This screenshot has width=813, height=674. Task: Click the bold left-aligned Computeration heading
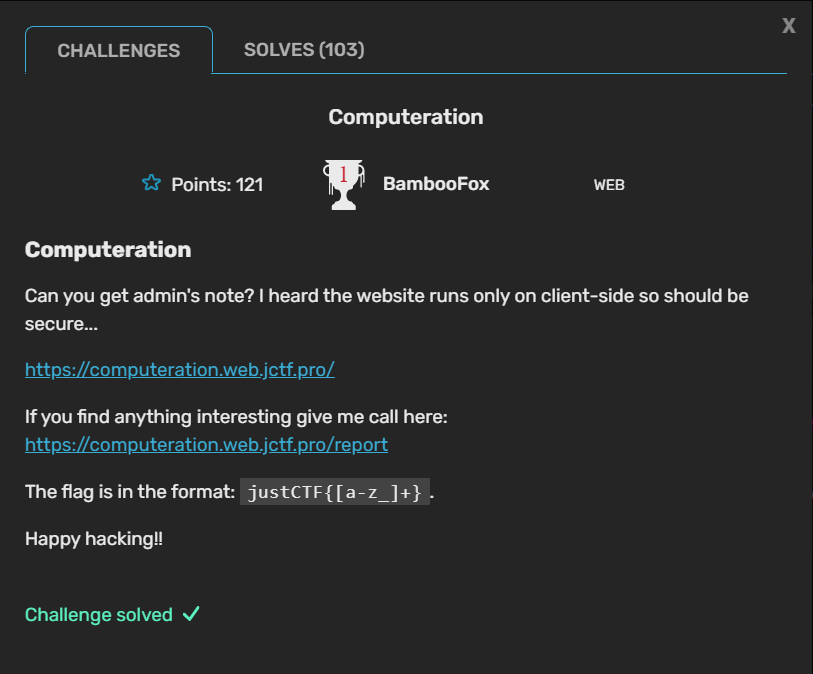pyautogui.click(x=108, y=249)
